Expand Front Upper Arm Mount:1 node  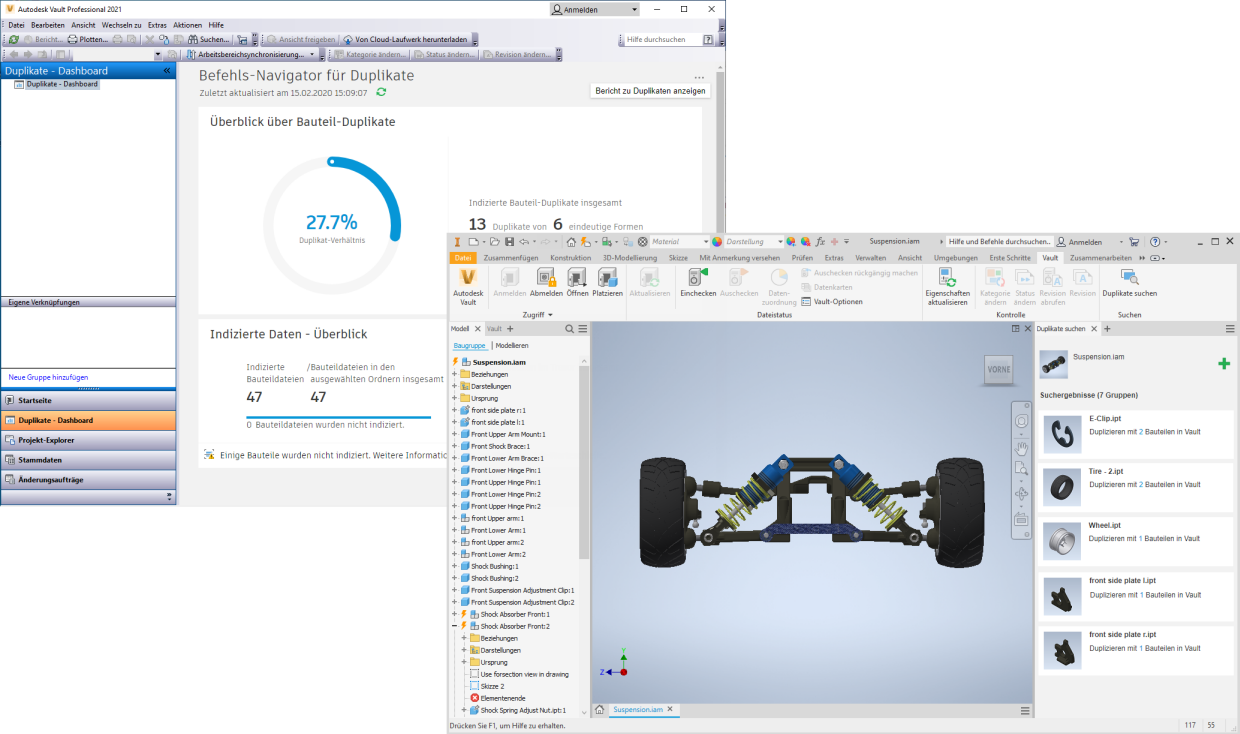pos(454,434)
